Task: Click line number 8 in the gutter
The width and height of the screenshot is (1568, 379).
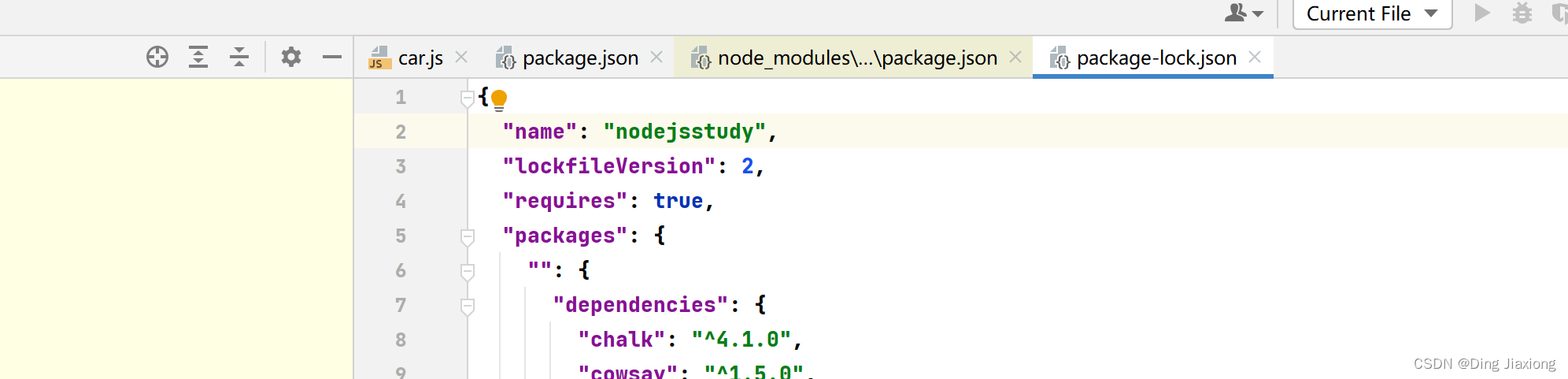Action: [401, 340]
